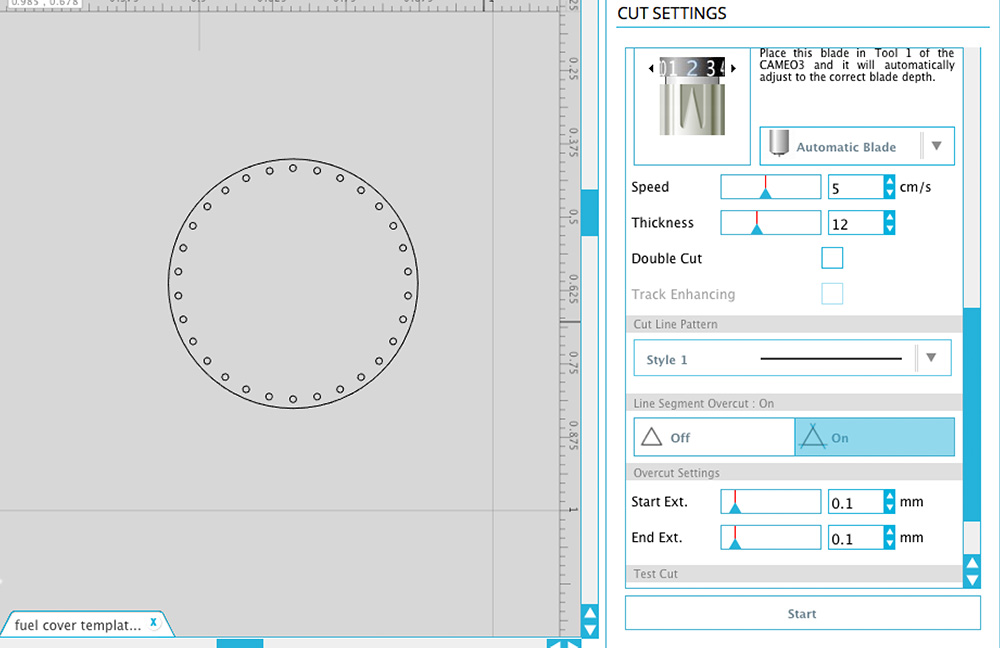This screenshot has width=1000, height=648.
Task: Open the Automatic Blade dropdown
Action: pos(936,146)
